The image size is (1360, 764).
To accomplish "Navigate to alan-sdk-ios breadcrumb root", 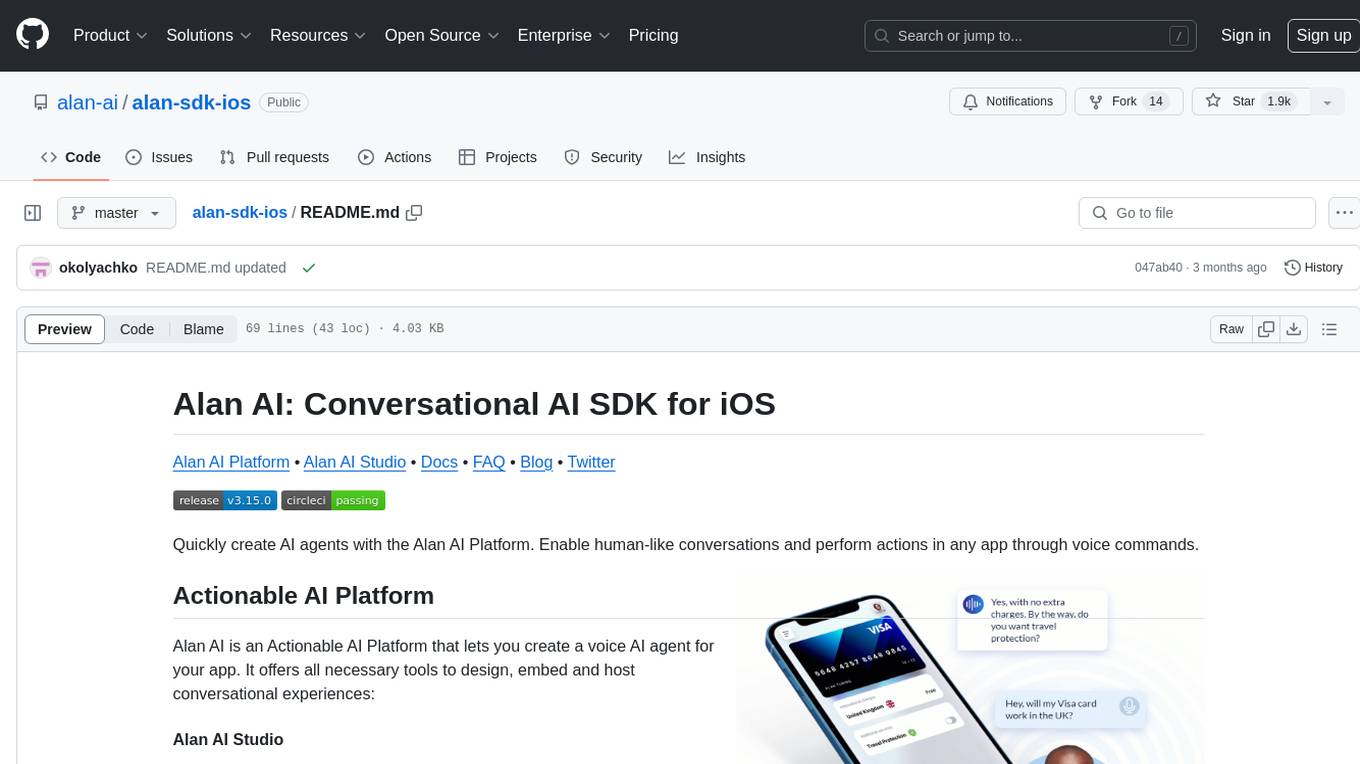I will [x=239, y=212].
